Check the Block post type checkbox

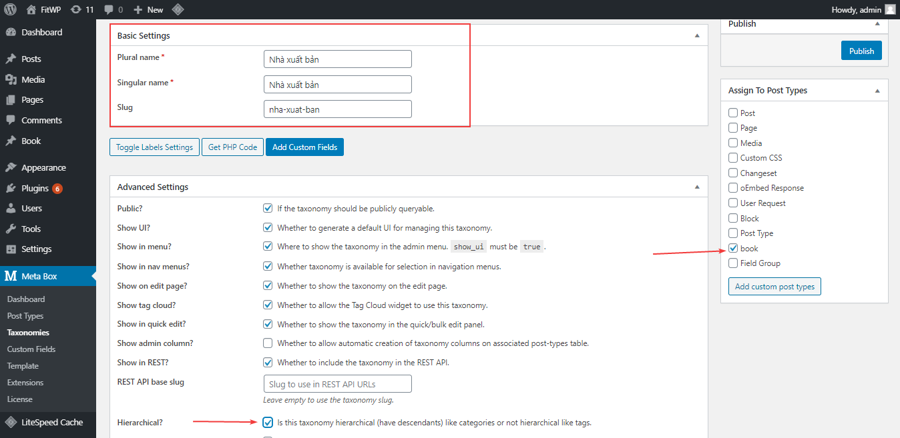733,218
